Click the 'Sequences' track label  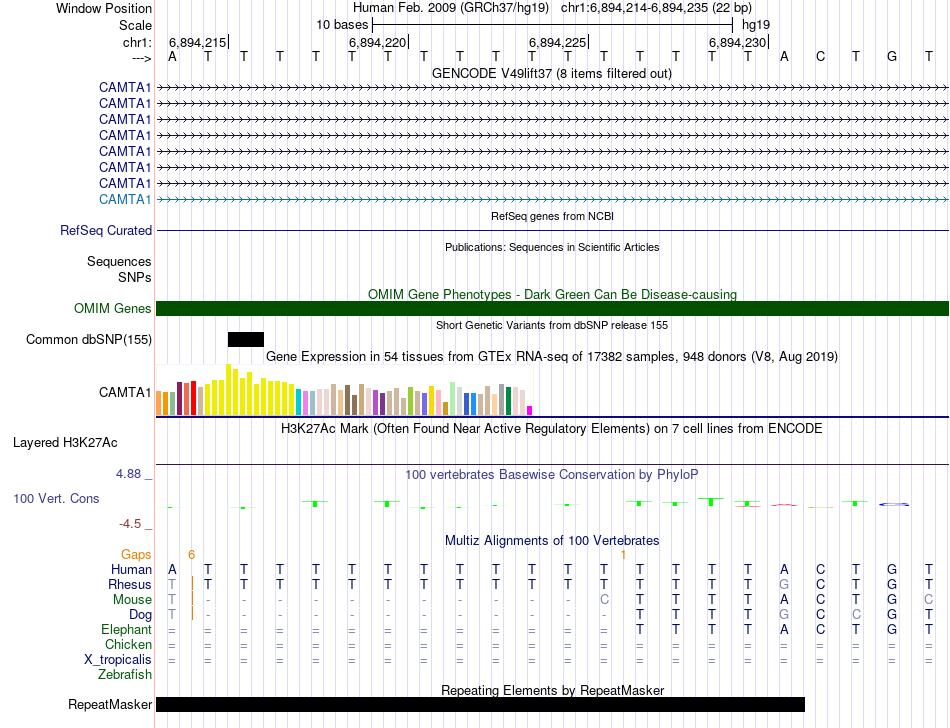pyautogui.click(x=119, y=262)
